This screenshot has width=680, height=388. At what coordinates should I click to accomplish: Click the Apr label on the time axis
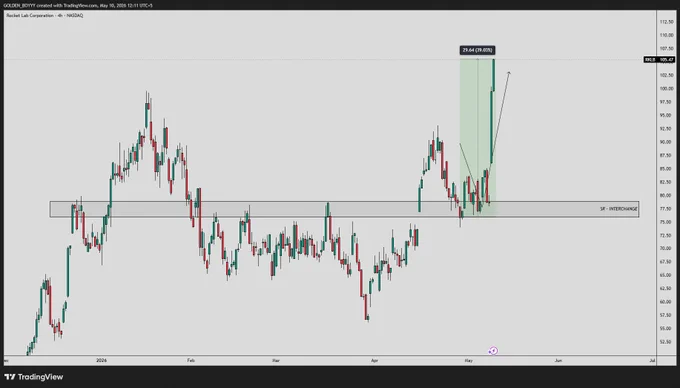[x=374, y=360]
